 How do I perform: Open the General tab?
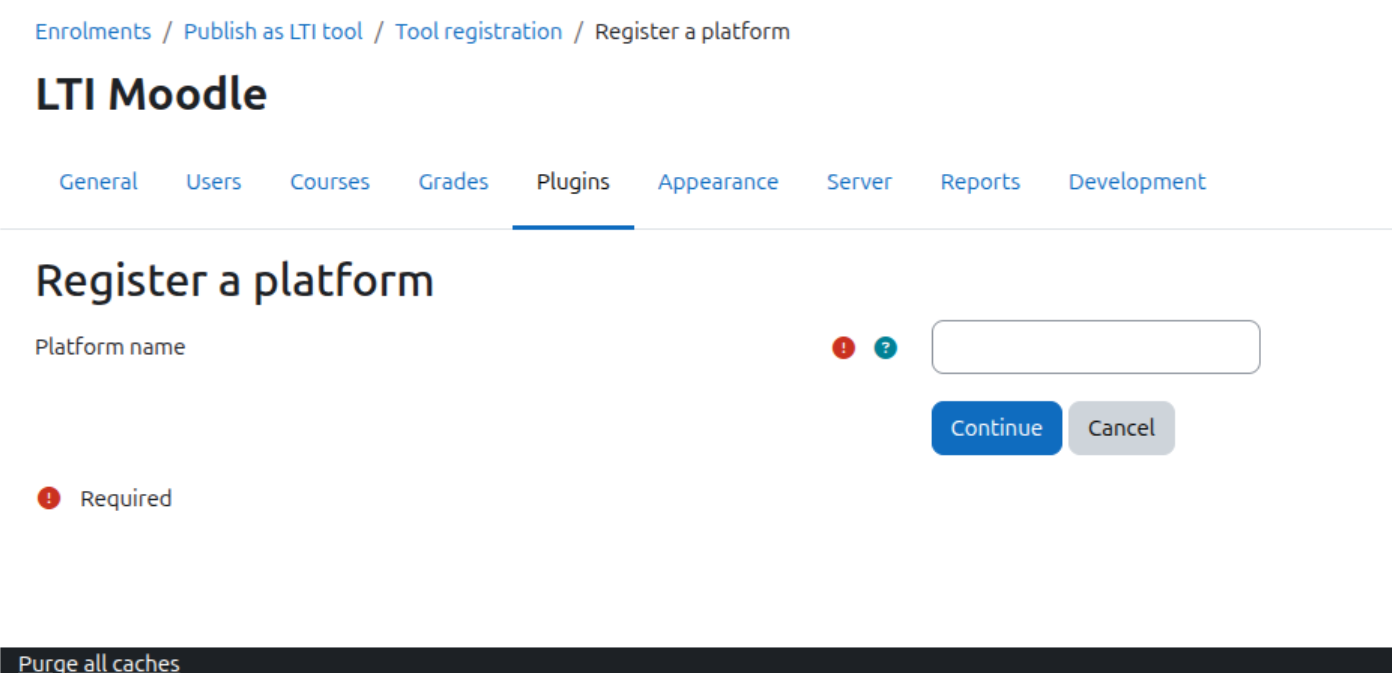pyautogui.click(x=98, y=182)
